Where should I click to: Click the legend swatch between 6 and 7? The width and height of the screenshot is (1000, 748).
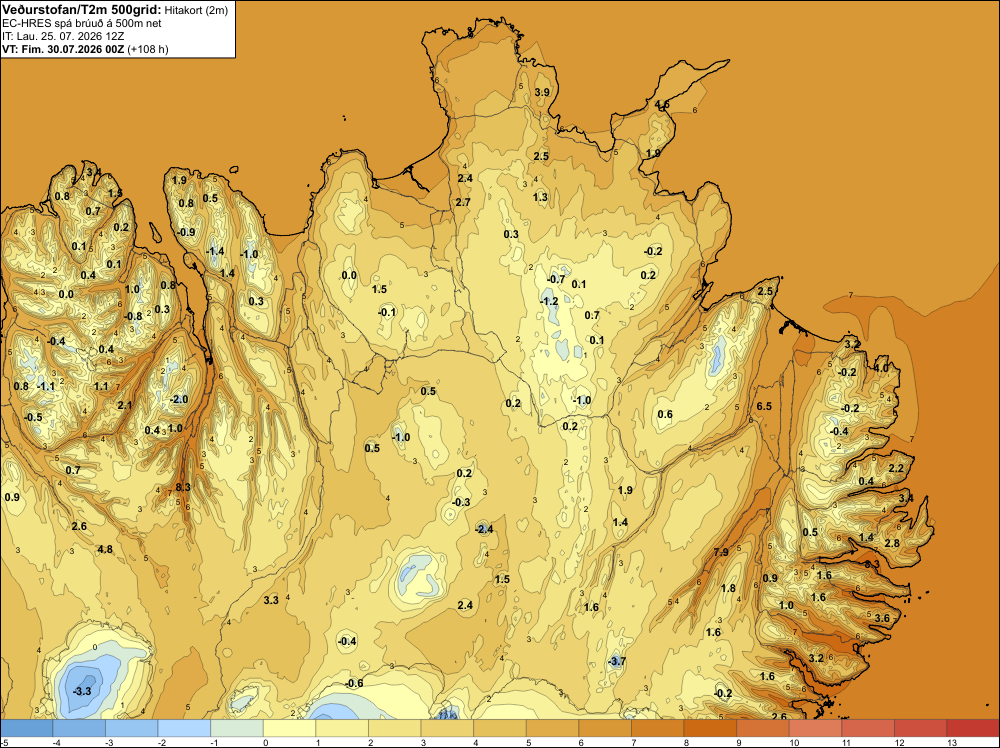point(605,728)
